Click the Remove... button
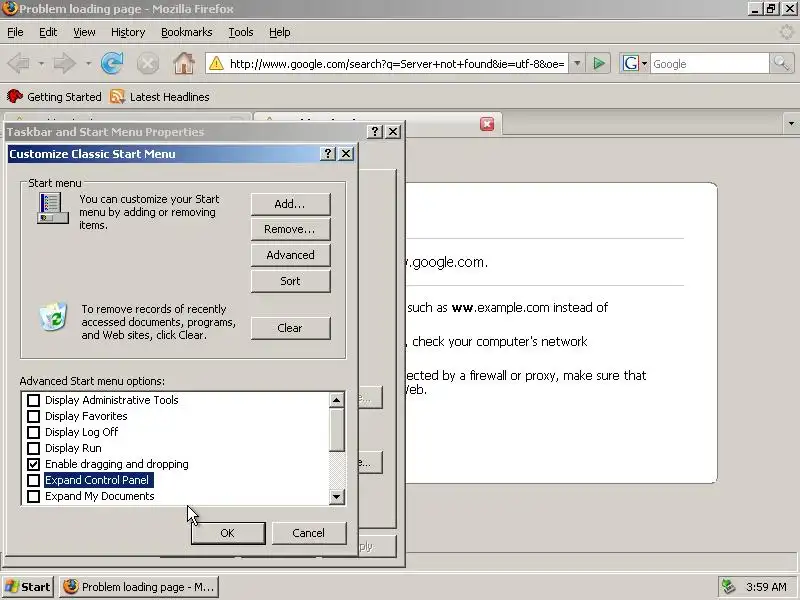The image size is (800, 600). coord(290,230)
